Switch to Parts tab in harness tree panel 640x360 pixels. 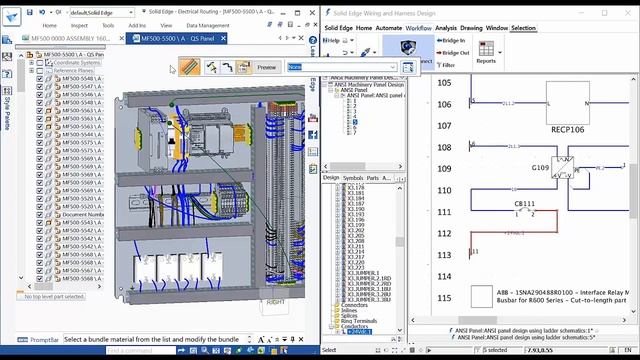[372, 178]
